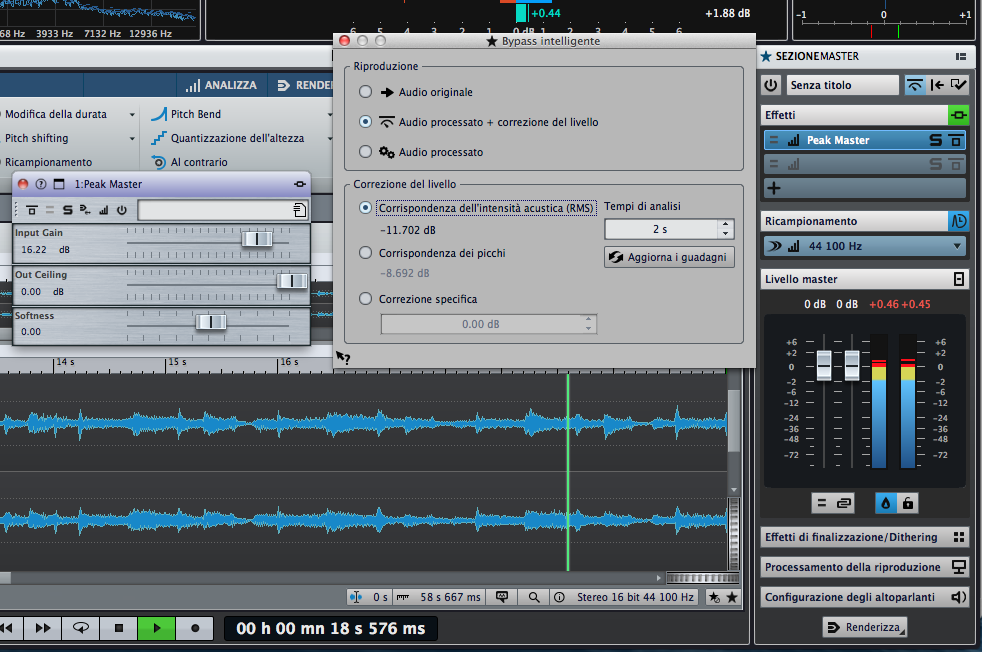The width and height of the screenshot is (982, 652).
Task: Toggle the loop button in transport bar
Action: tap(81, 628)
